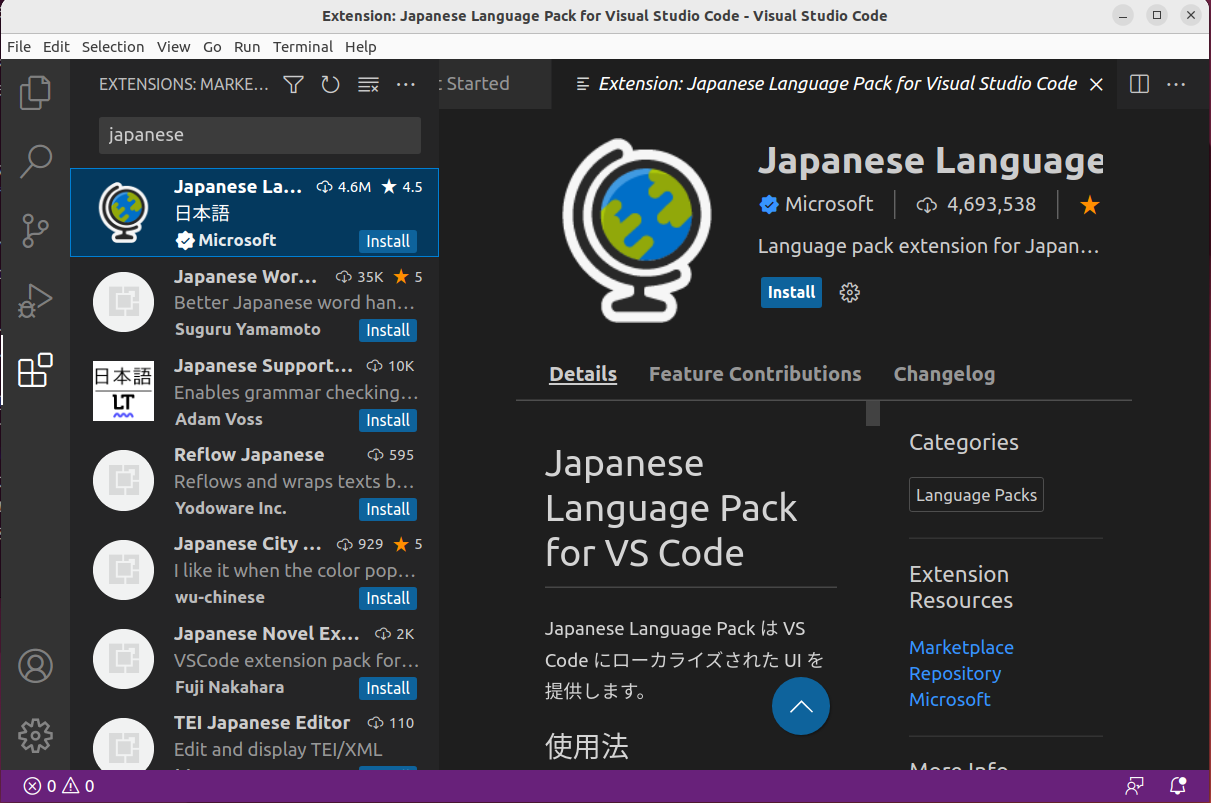The width and height of the screenshot is (1211, 803).
Task: Open the Repository link under Extension Resources
Action: coord(955,673)
